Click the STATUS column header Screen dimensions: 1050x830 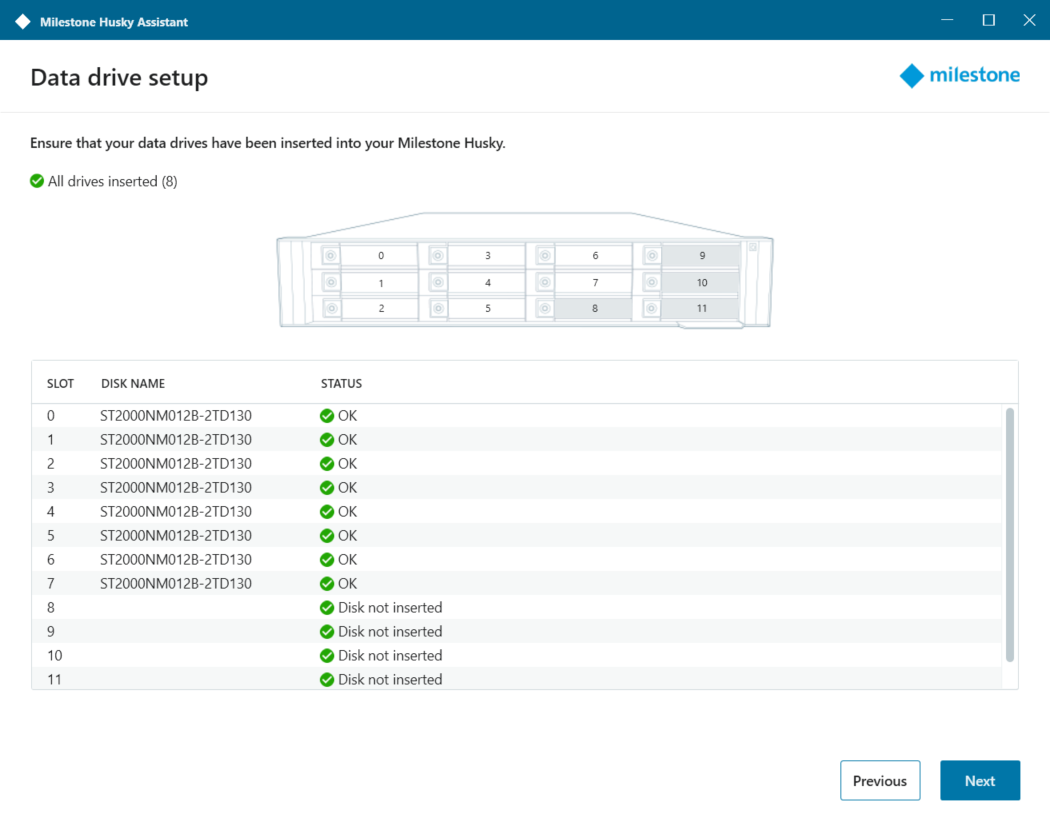(x=341, y=384)
